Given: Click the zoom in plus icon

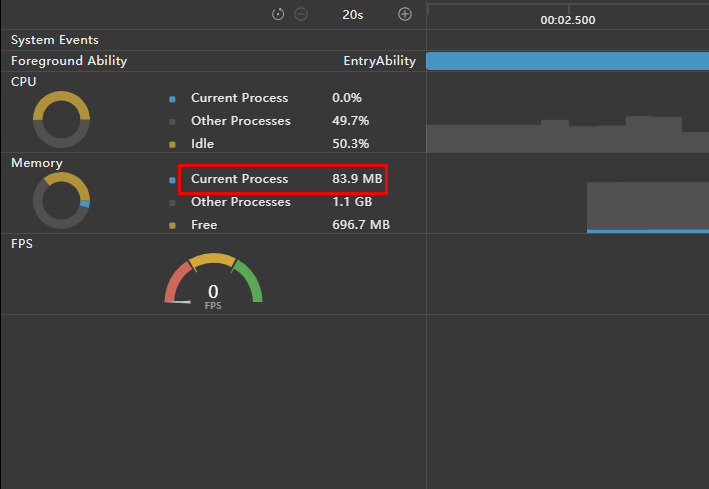Looking at the screenshot, I should point(405,14).
